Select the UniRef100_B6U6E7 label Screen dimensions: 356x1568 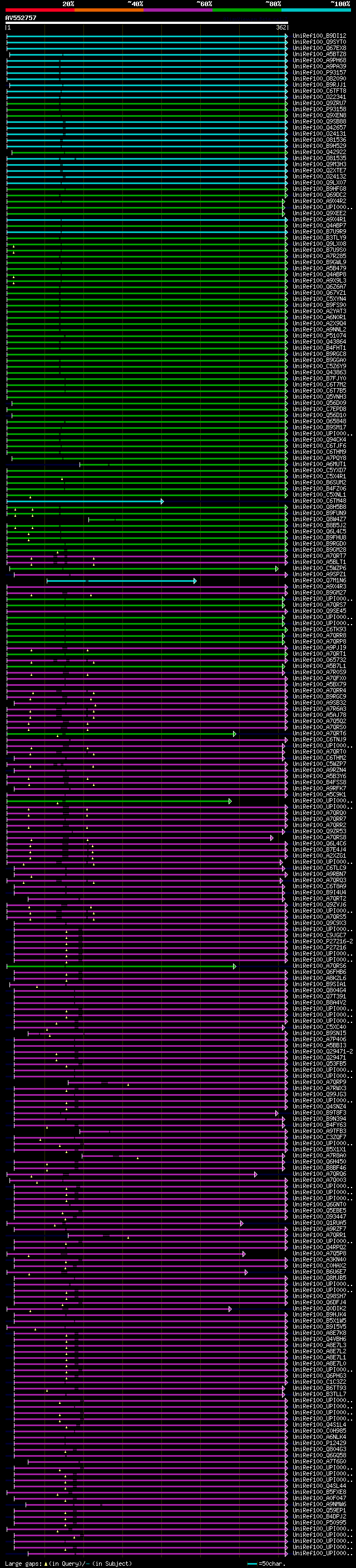point(319,1272)
